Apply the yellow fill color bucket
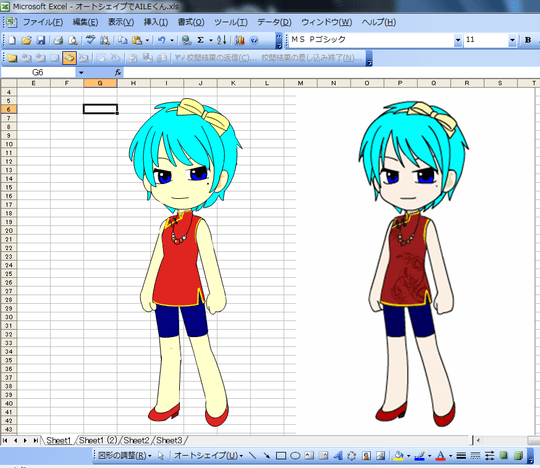540x468 pixels. coord(399,456)
